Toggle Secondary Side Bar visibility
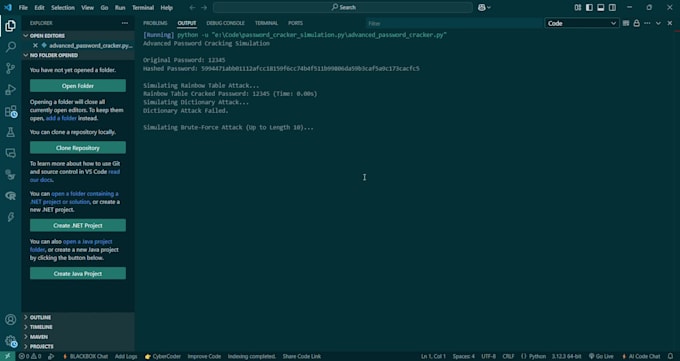Viewport: 680px width, 361px height. 612,7
